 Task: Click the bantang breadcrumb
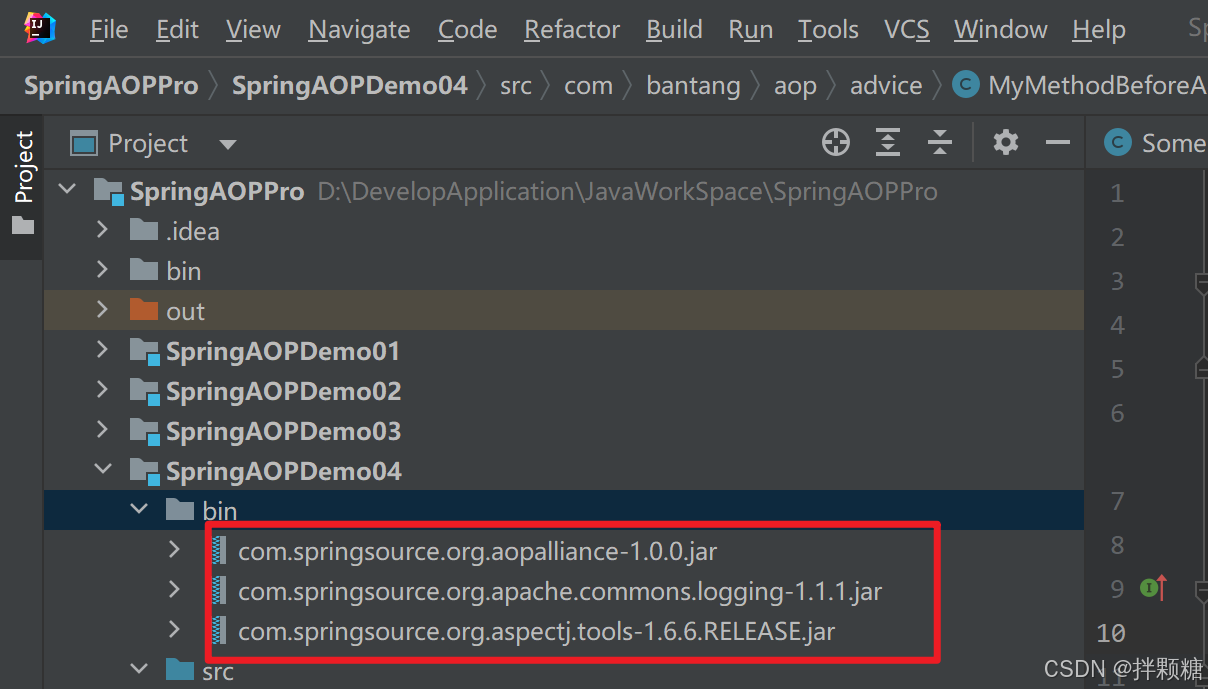click(693, 86)
